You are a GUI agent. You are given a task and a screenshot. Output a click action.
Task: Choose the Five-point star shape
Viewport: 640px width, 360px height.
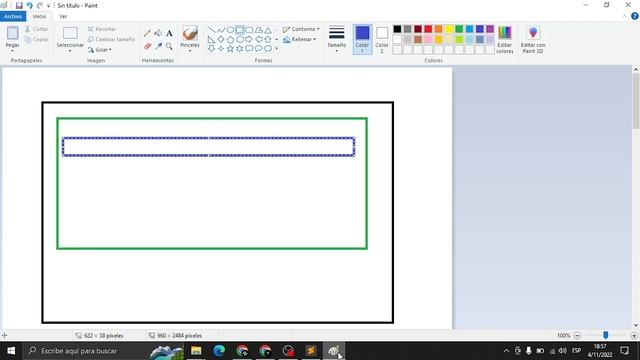230,49
